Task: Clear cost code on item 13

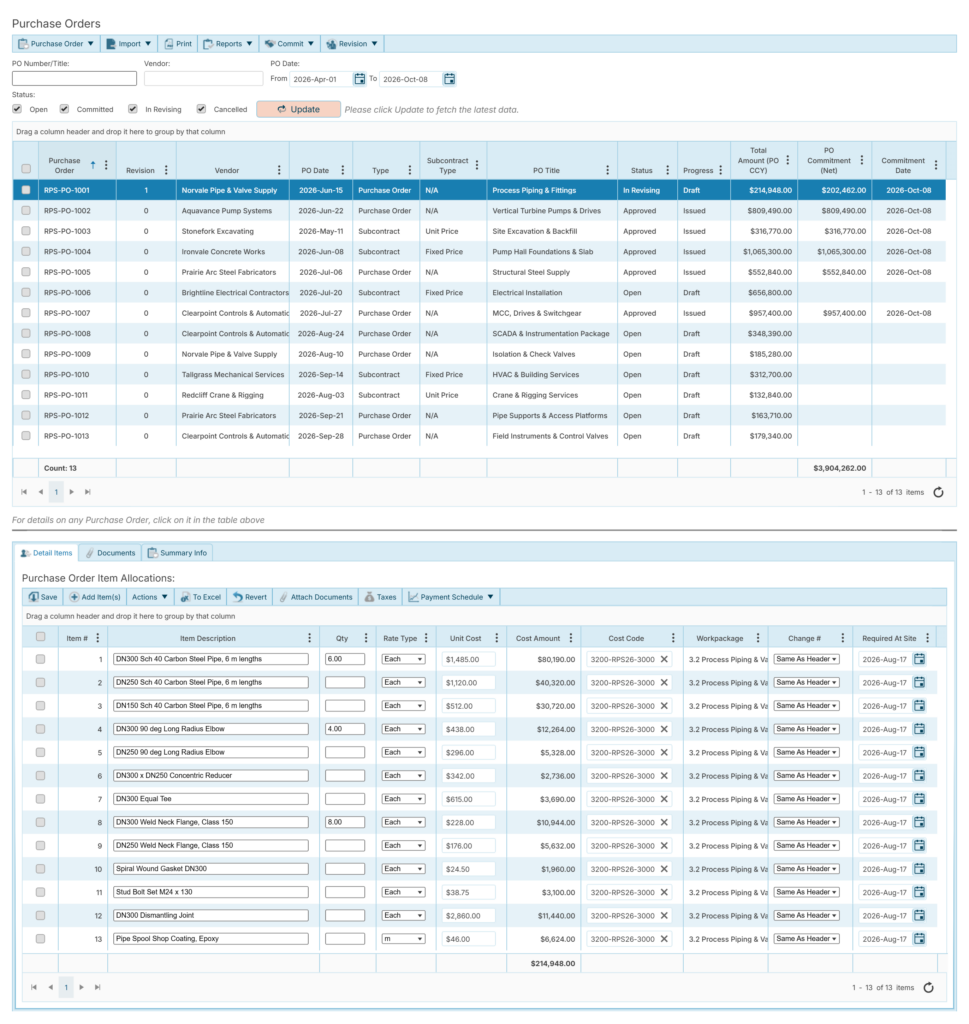Action: pos(664,939)
